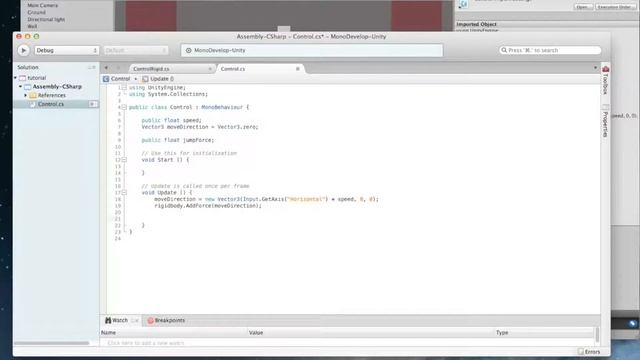Select Directional light in Unity hierarchy

[46, 19]
